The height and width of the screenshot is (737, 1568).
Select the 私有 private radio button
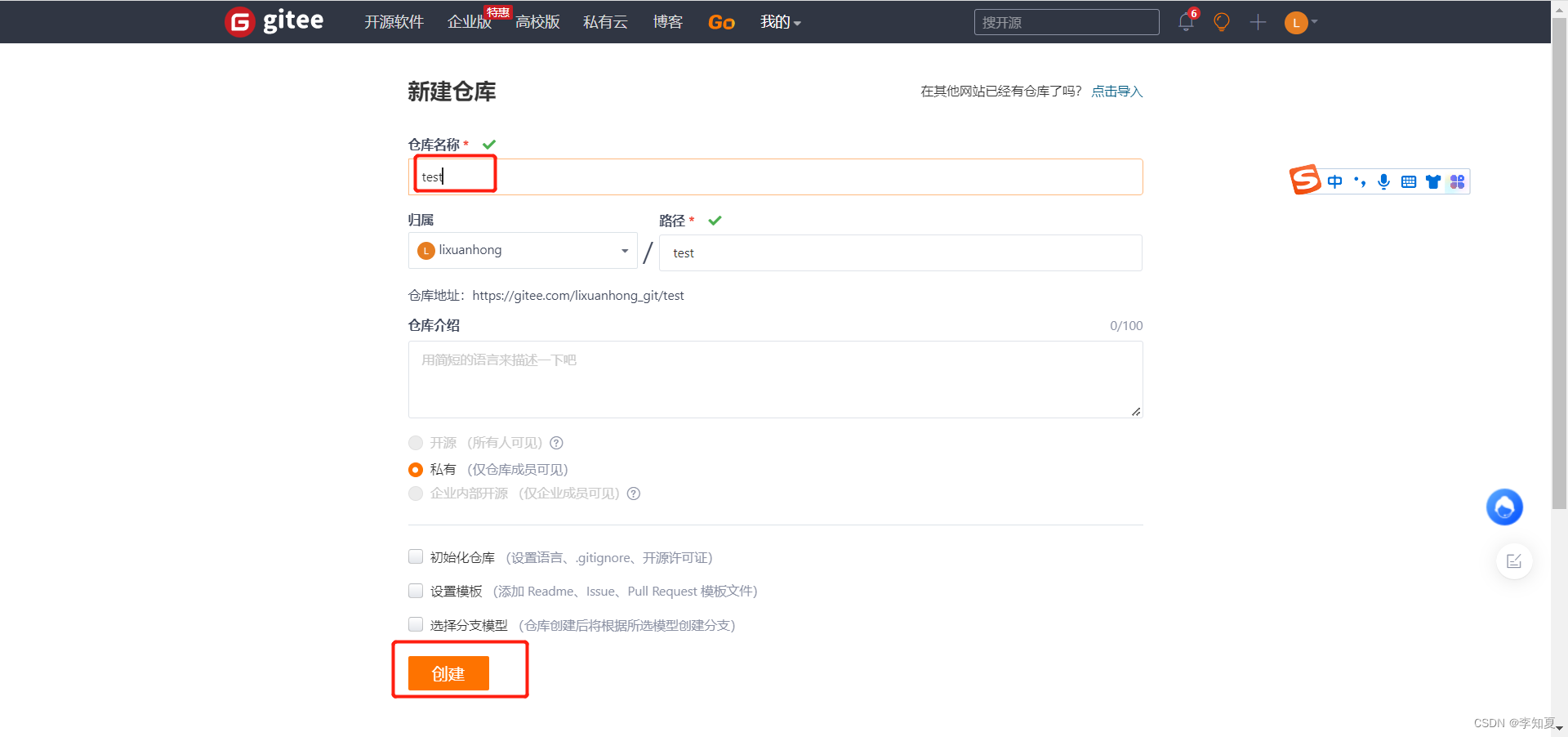click(416, 470)
